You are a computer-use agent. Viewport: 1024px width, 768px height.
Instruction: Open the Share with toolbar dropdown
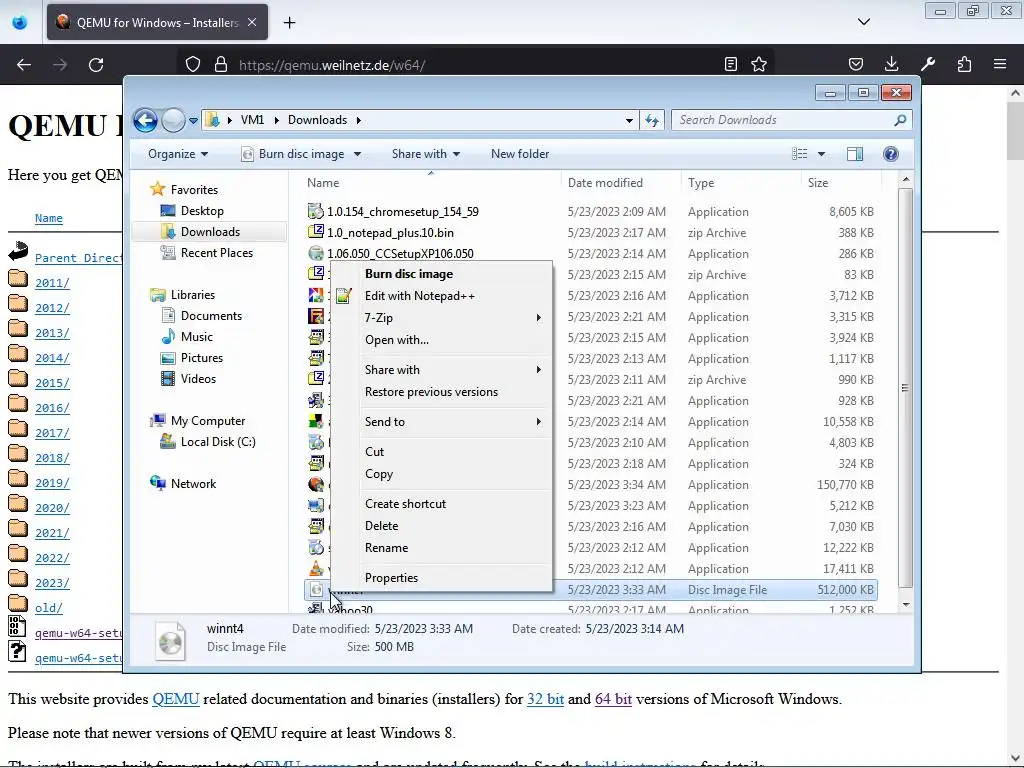426,154
